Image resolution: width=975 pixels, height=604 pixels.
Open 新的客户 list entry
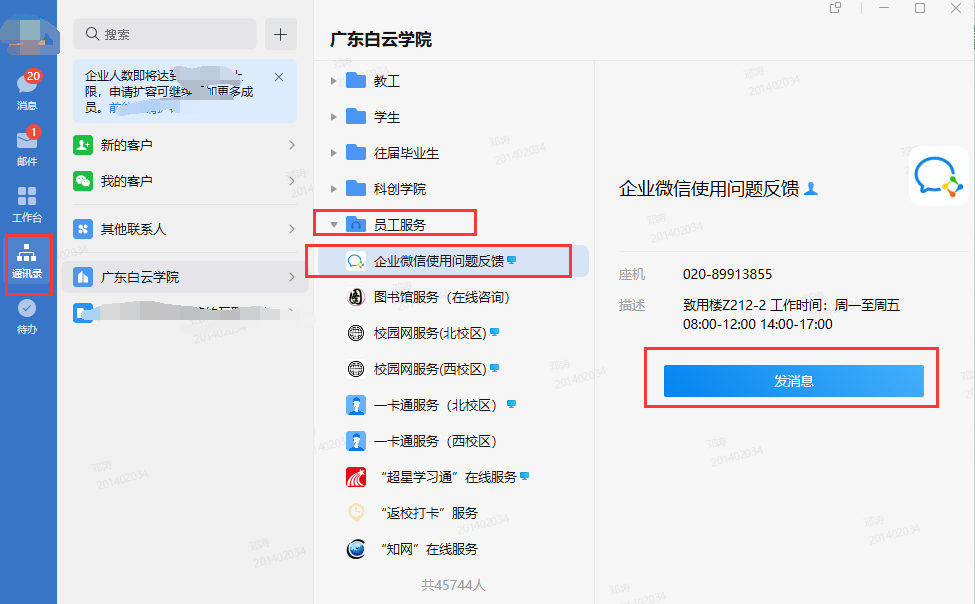tap(185, 145)
